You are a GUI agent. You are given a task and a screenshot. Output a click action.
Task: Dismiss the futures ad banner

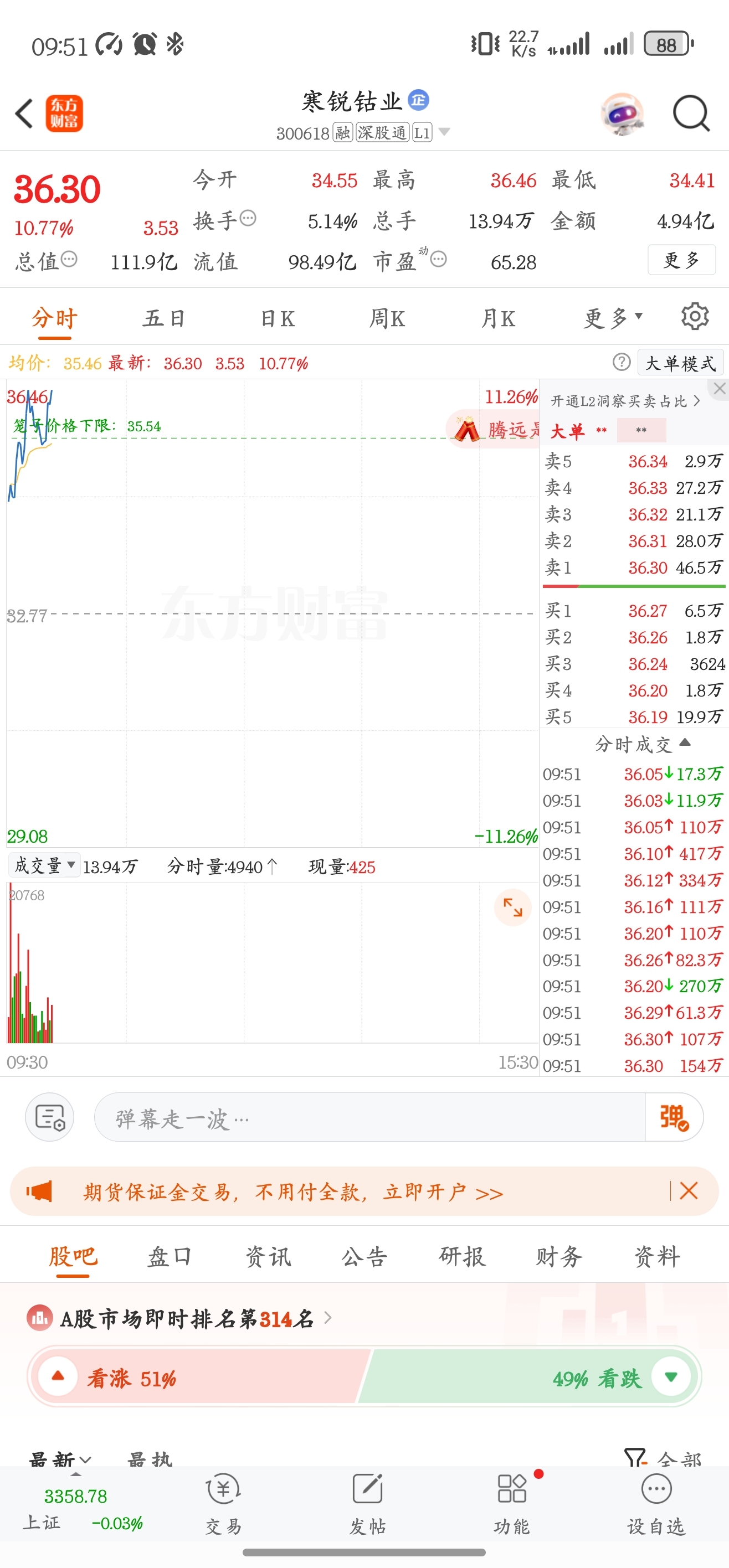688,1190
